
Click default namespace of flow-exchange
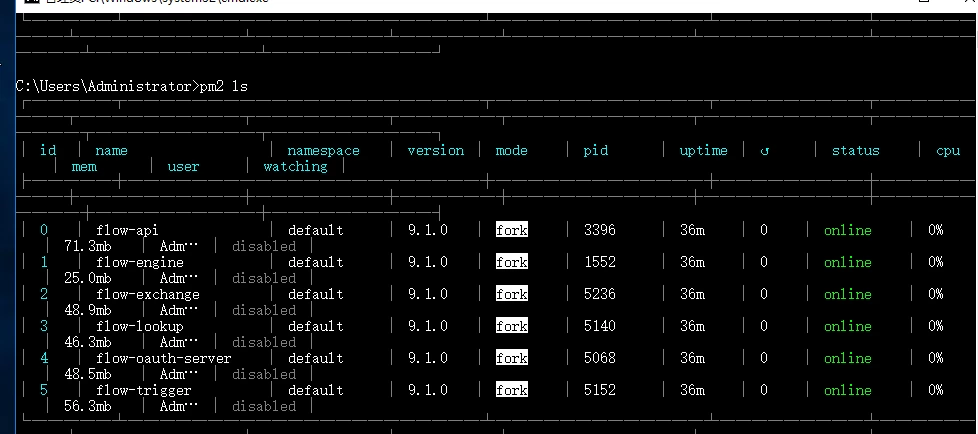(316, 294)
